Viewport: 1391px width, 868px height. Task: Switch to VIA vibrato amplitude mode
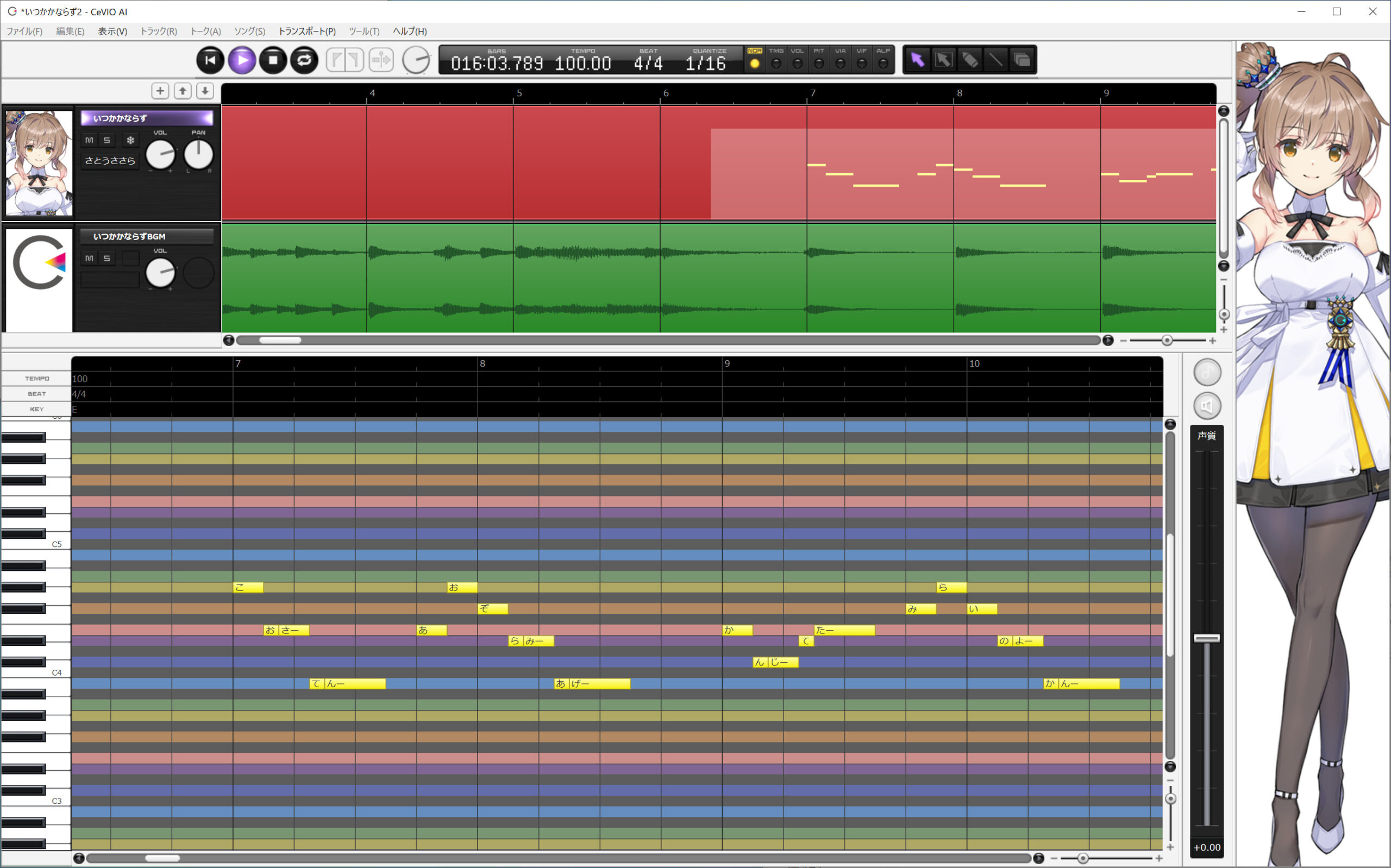click(x=841, y=59)
